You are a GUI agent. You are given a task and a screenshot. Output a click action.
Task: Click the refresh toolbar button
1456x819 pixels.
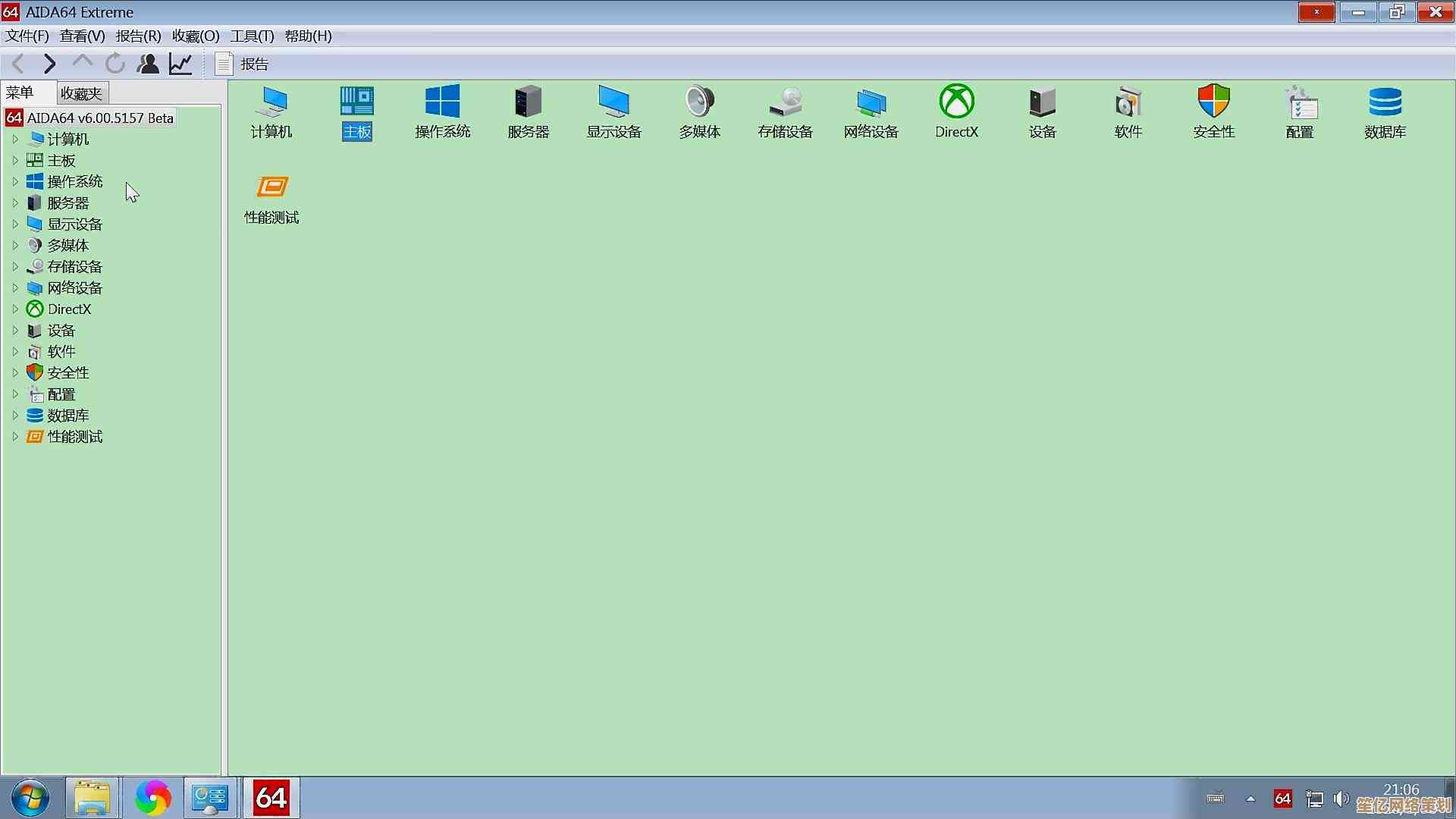click(x=115, y=64)
